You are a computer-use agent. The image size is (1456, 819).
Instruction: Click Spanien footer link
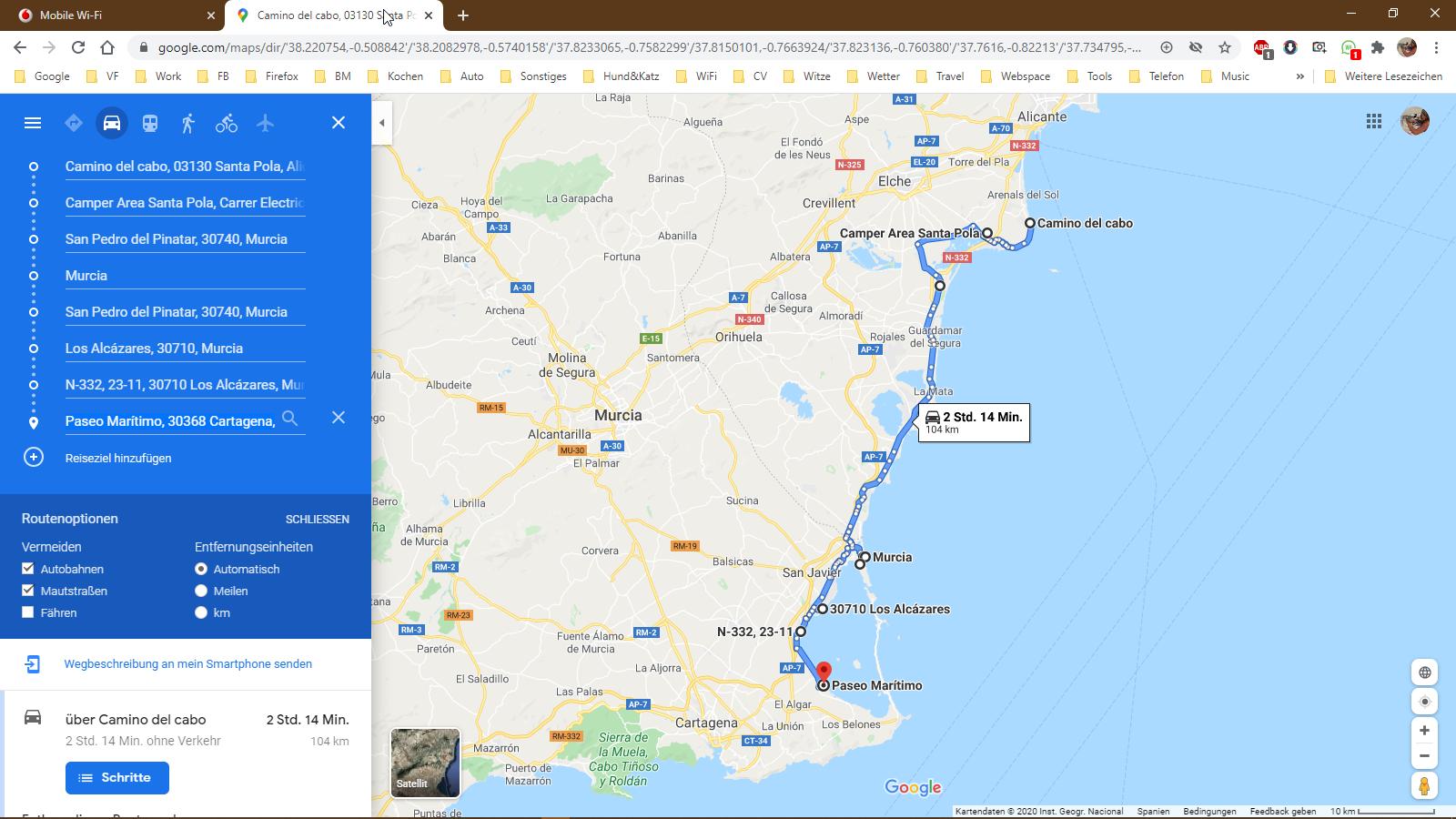(1153, 811)
